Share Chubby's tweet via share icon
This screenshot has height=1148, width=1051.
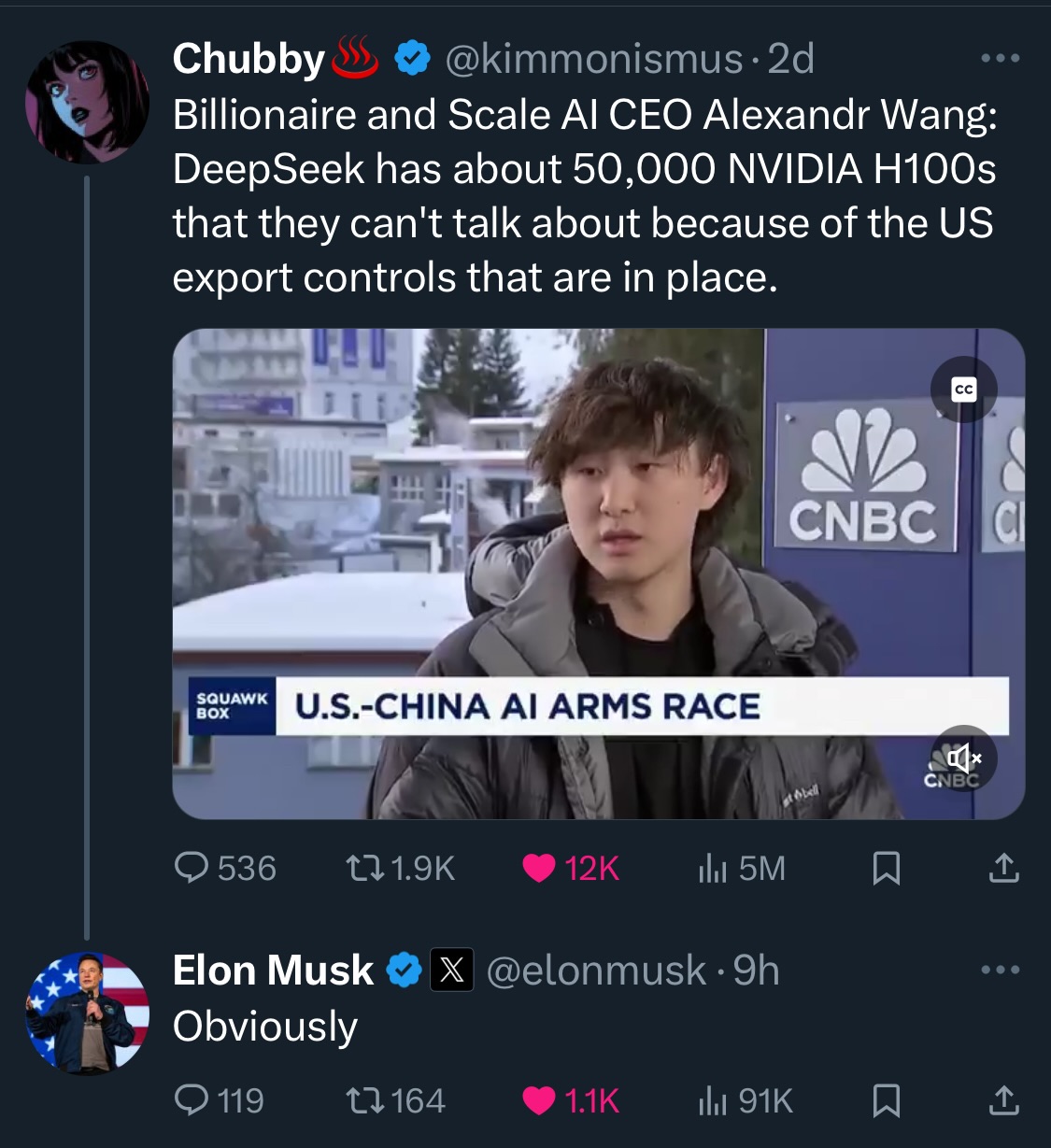[x=1003, y=869]
